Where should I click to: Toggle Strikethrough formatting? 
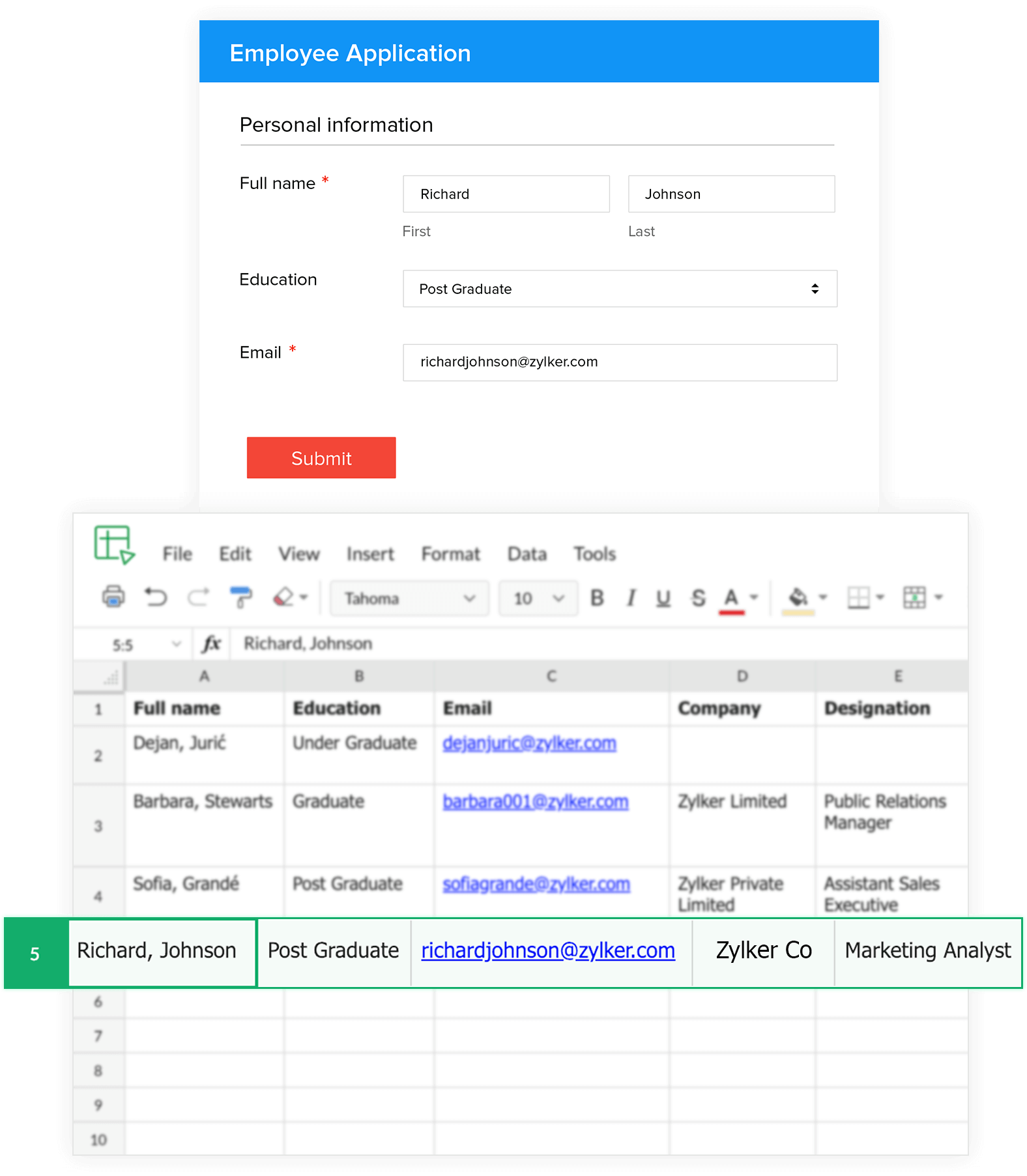click(699, 598)
